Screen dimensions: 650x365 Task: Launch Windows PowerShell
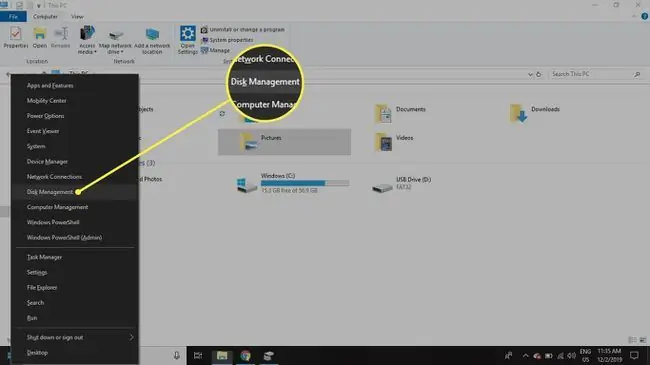[x=53, y=222]
